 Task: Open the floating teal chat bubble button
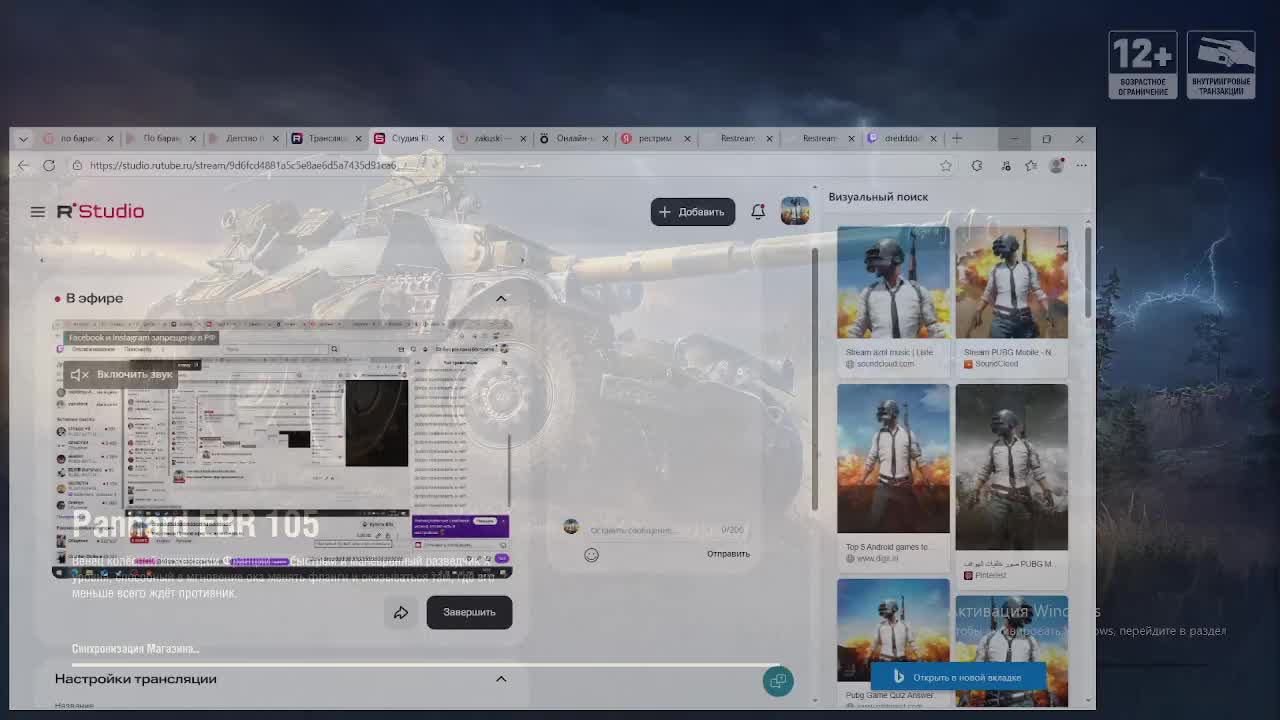778,681
